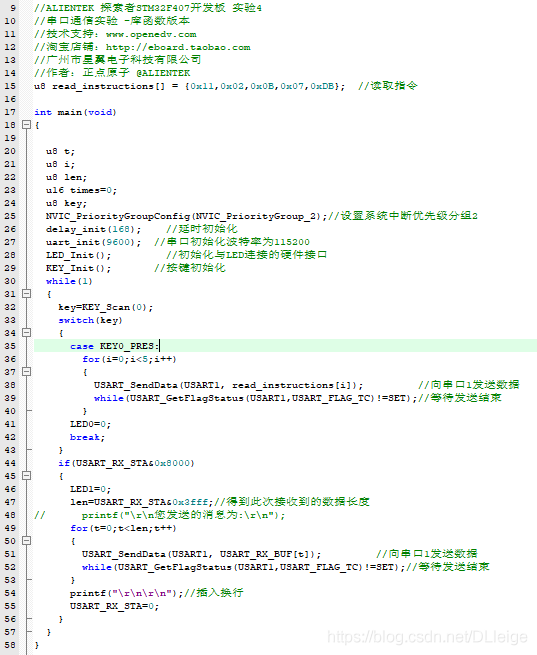Click the uart_init(9600) call
The height and width of the screenshot is (655, 537).
[x=94, y=242]
